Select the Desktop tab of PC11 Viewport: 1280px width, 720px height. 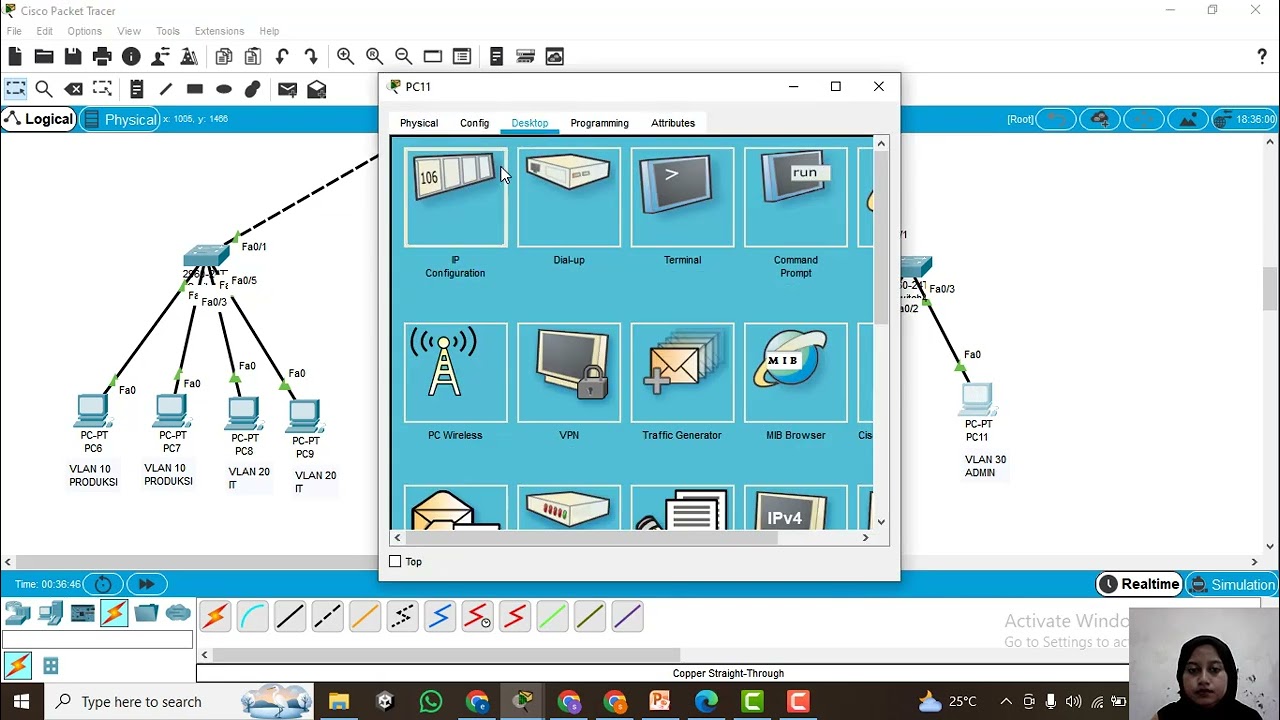pos(529,123)
